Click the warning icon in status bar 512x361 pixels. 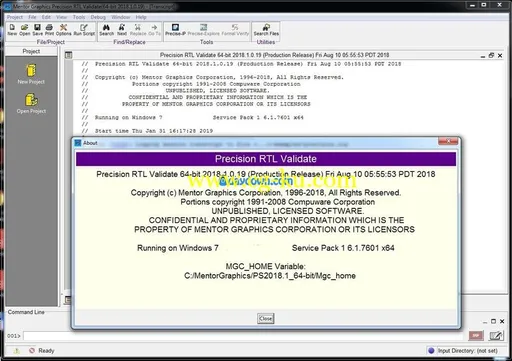coord(17,351)
